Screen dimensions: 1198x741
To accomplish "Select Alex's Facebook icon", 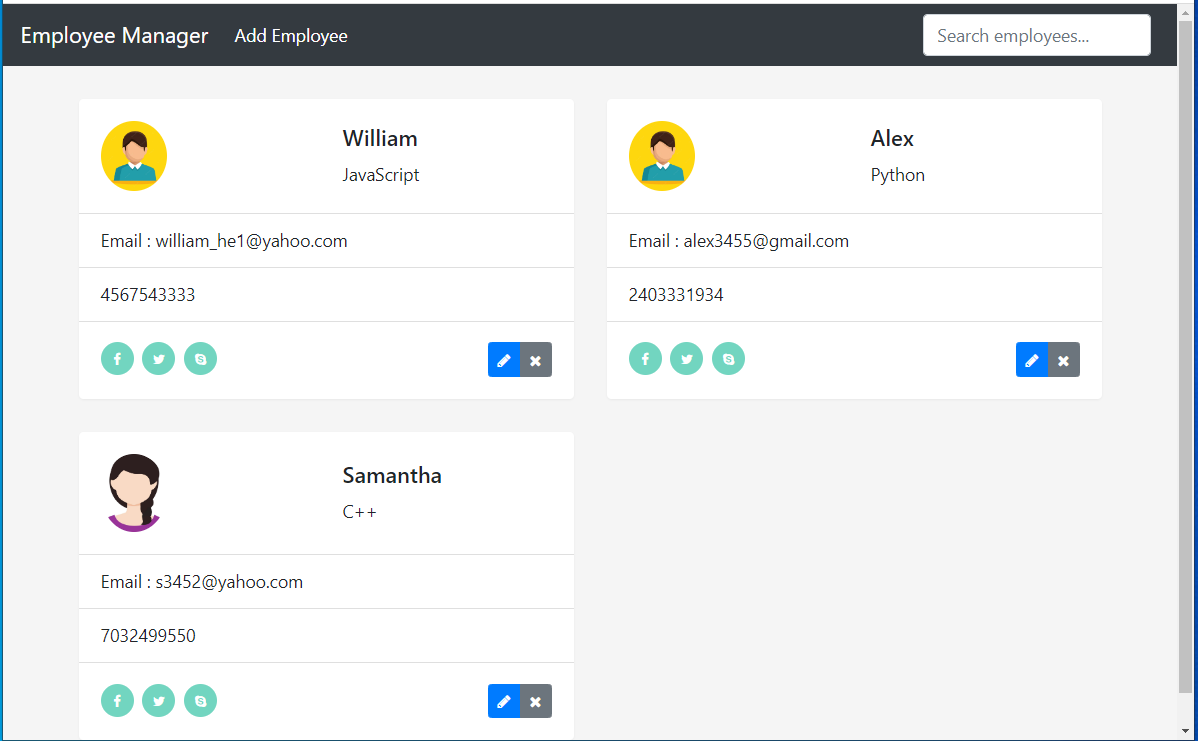I will coord(645,358).
